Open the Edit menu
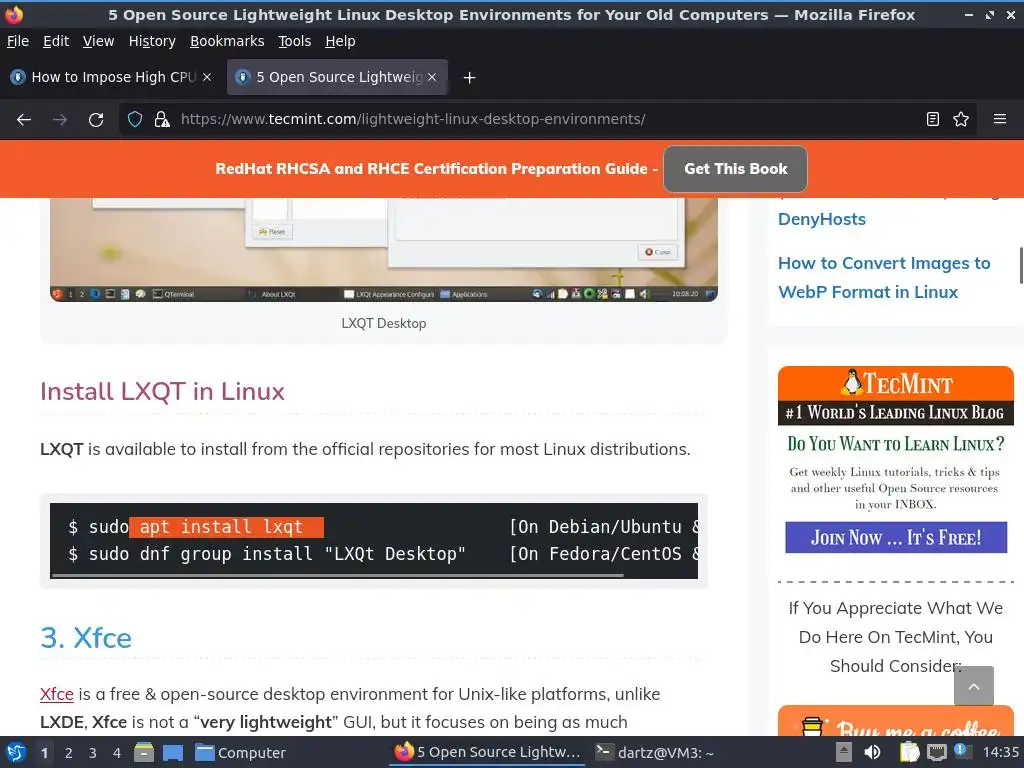 point(56,41)
